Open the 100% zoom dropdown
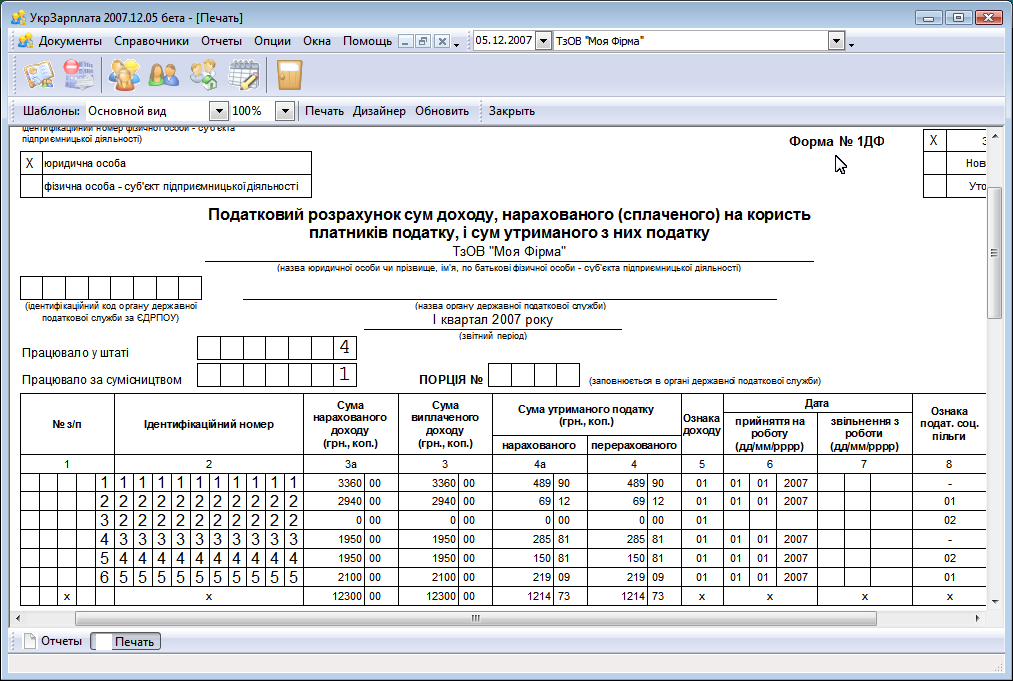This screenshot has height=681, width=1013. coord(284,111)
